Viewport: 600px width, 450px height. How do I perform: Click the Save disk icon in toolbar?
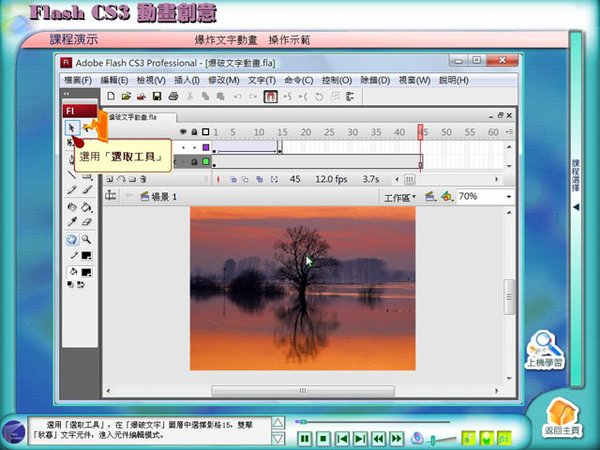point(157,96)
